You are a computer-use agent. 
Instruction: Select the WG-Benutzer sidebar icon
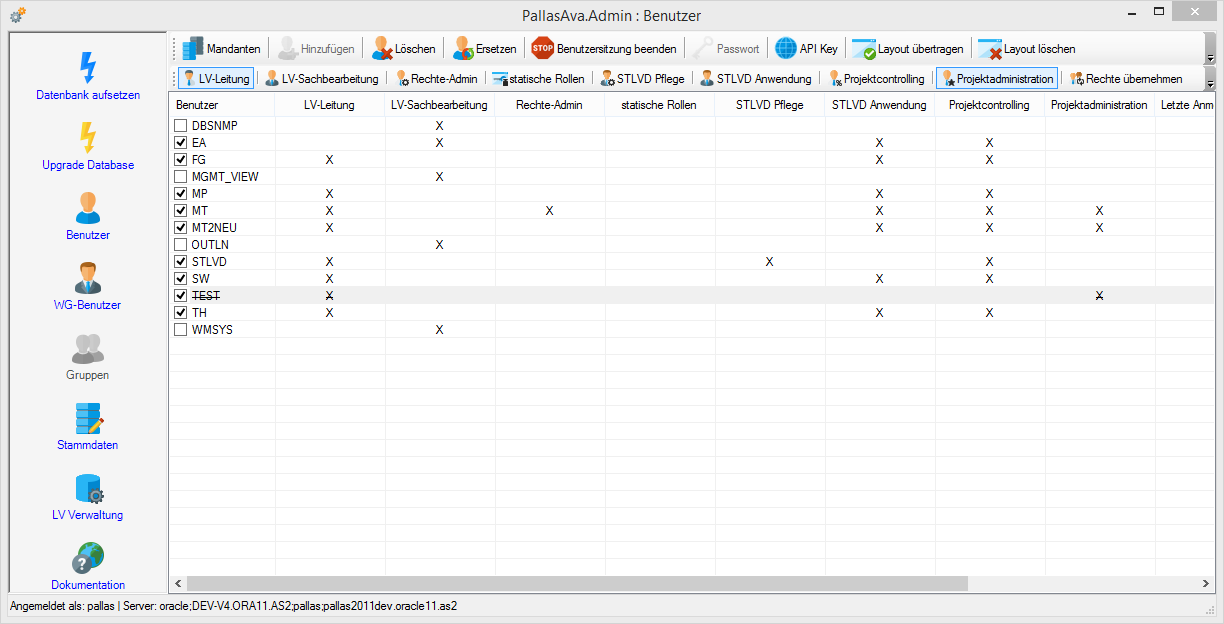(x=88, y=277)
